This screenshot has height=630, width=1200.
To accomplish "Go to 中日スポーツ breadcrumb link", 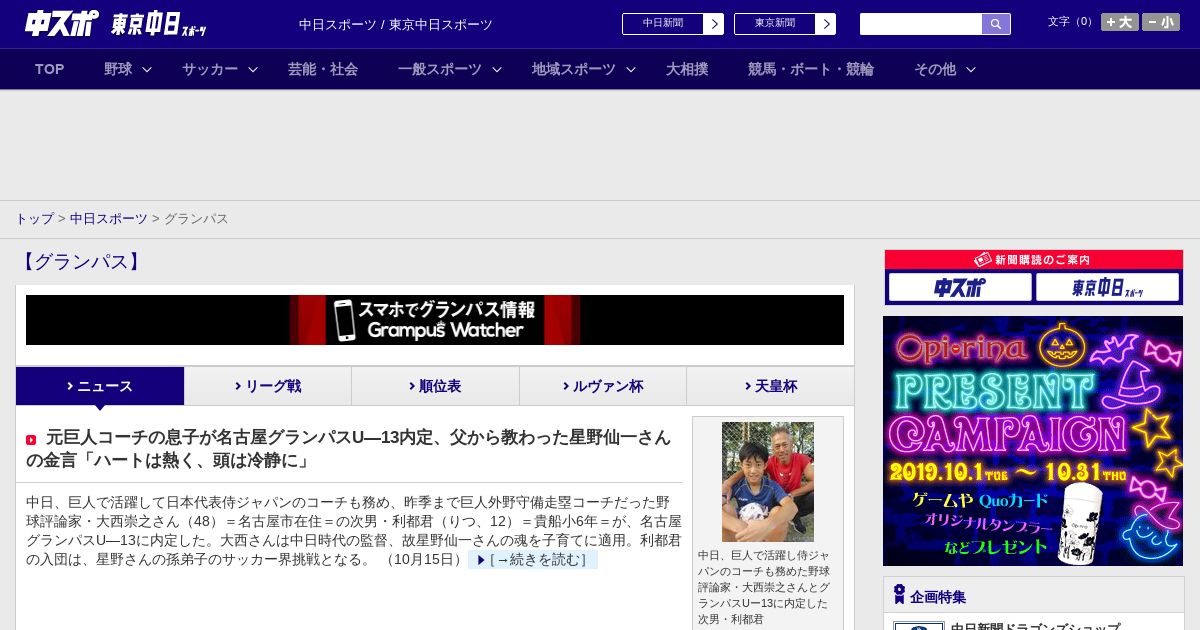I will 109,218.
